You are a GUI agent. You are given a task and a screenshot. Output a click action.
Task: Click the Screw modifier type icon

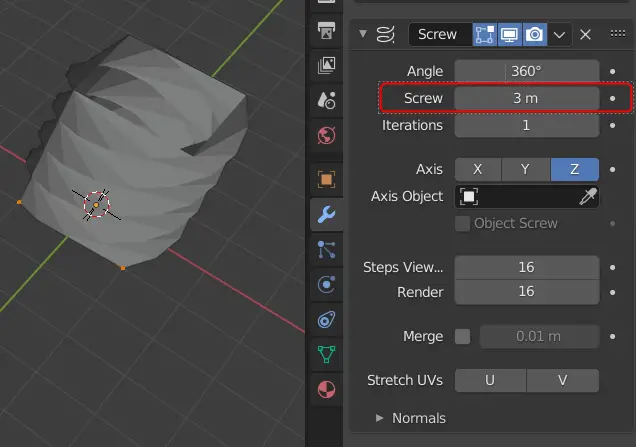click(385, 34)
